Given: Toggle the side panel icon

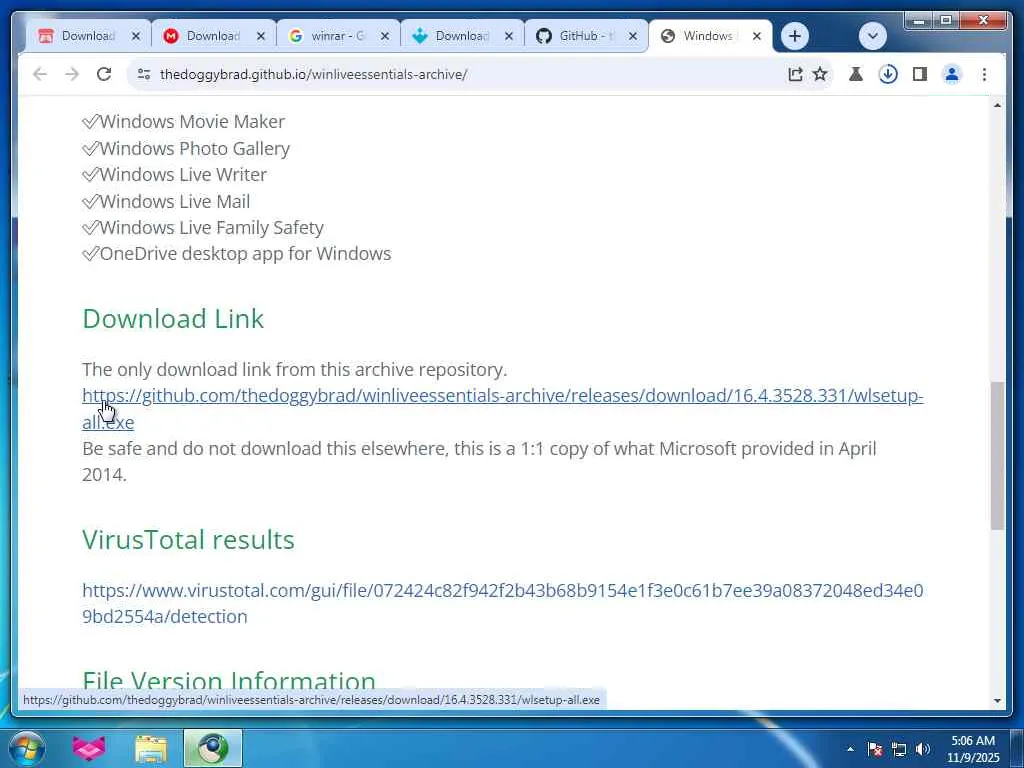Looking at the screenshot, I should coord(920,74).
